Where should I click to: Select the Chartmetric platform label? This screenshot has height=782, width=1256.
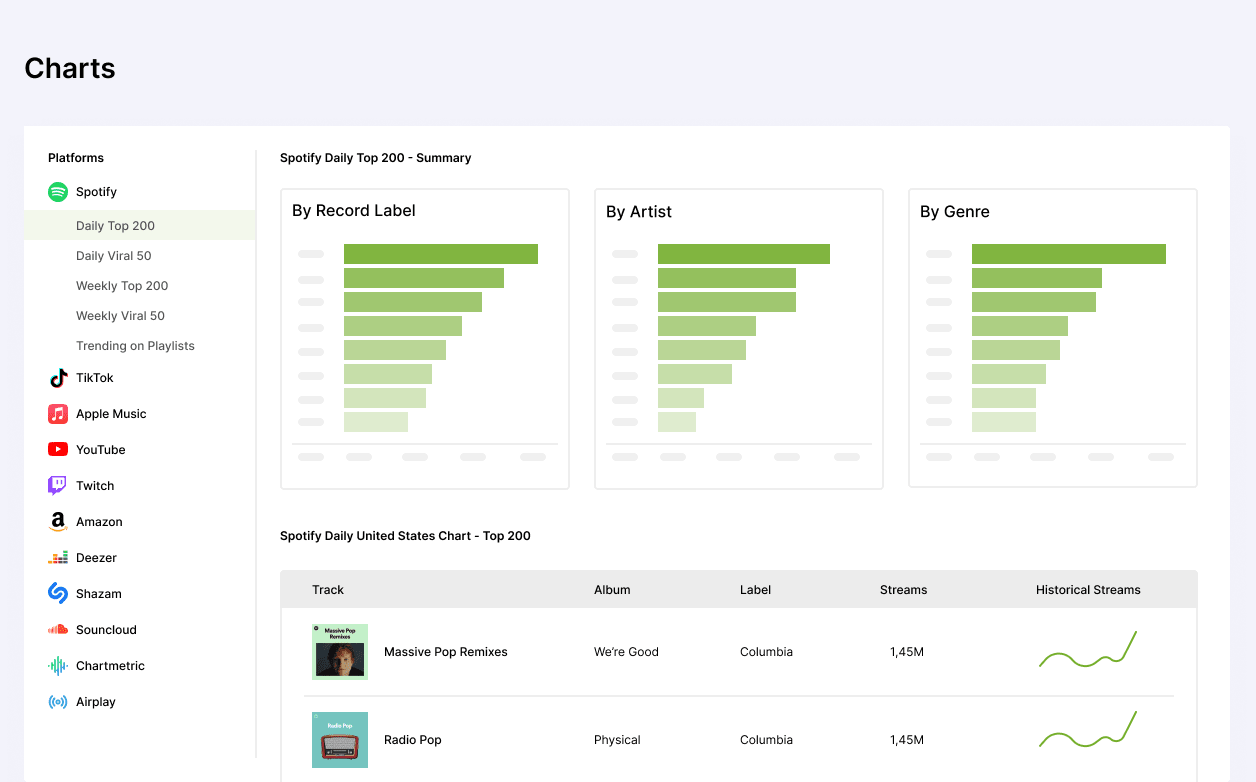pos(110,666)
